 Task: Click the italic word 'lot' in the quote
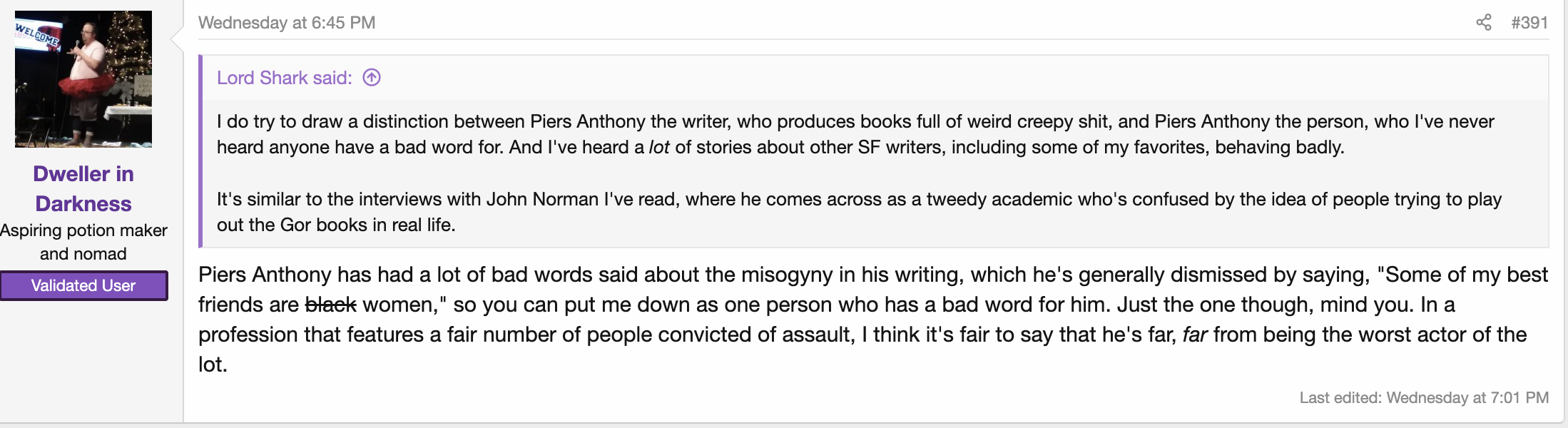pos(659,147)
